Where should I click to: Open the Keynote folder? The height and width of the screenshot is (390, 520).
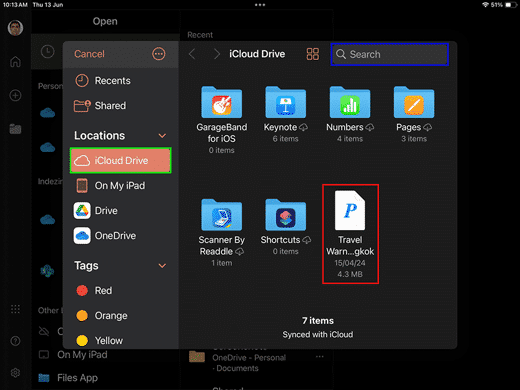pos(286,114)
